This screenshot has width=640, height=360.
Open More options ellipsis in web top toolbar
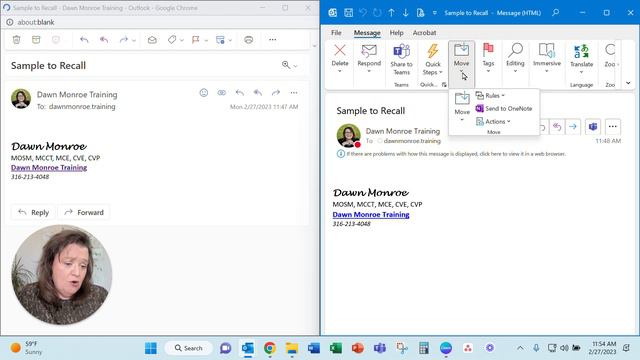(x=273, y=40)
